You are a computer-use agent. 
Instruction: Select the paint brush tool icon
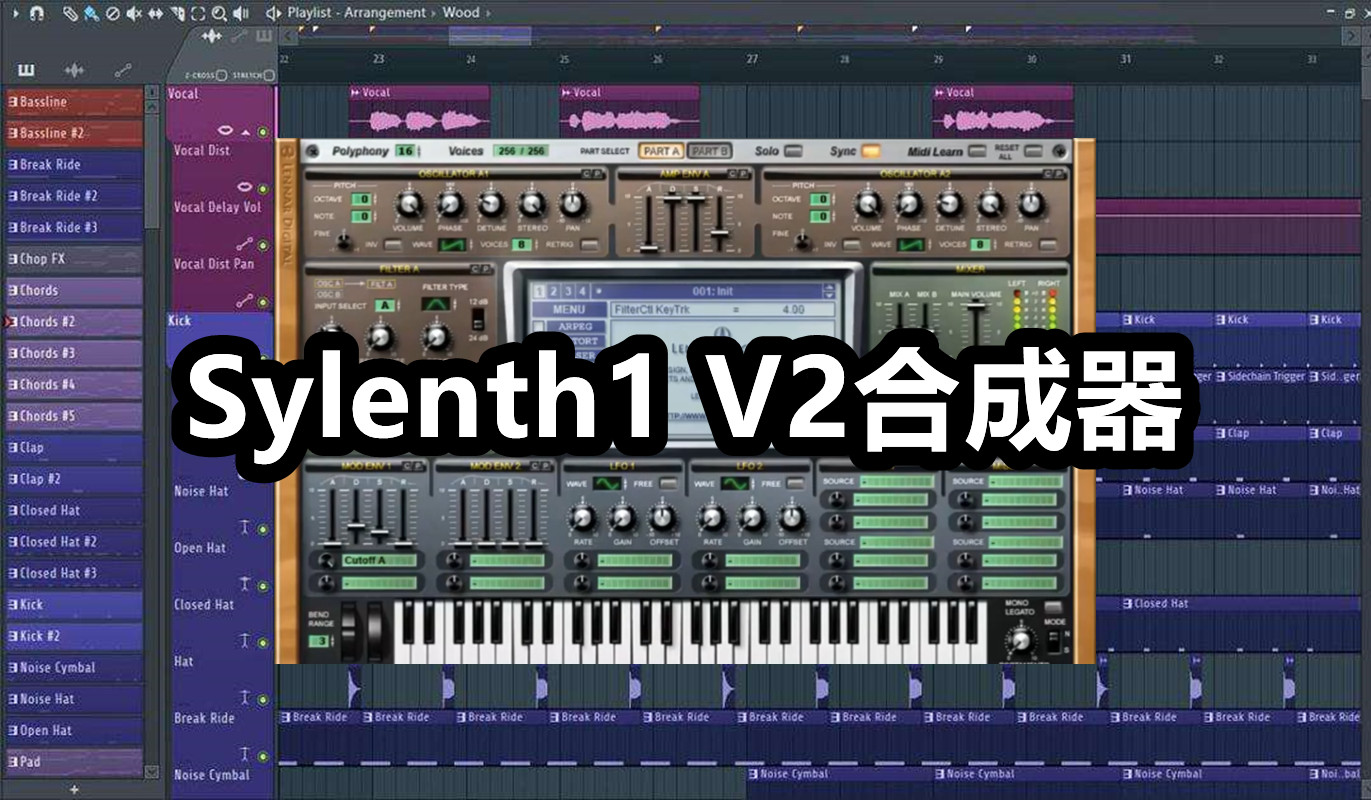[91, 13]
